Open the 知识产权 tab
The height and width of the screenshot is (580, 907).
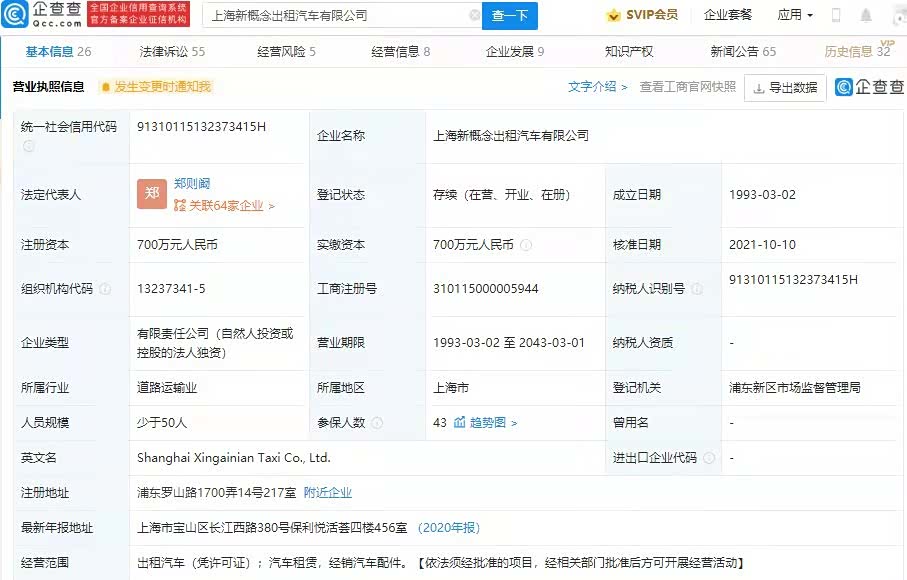click(629, 52)
